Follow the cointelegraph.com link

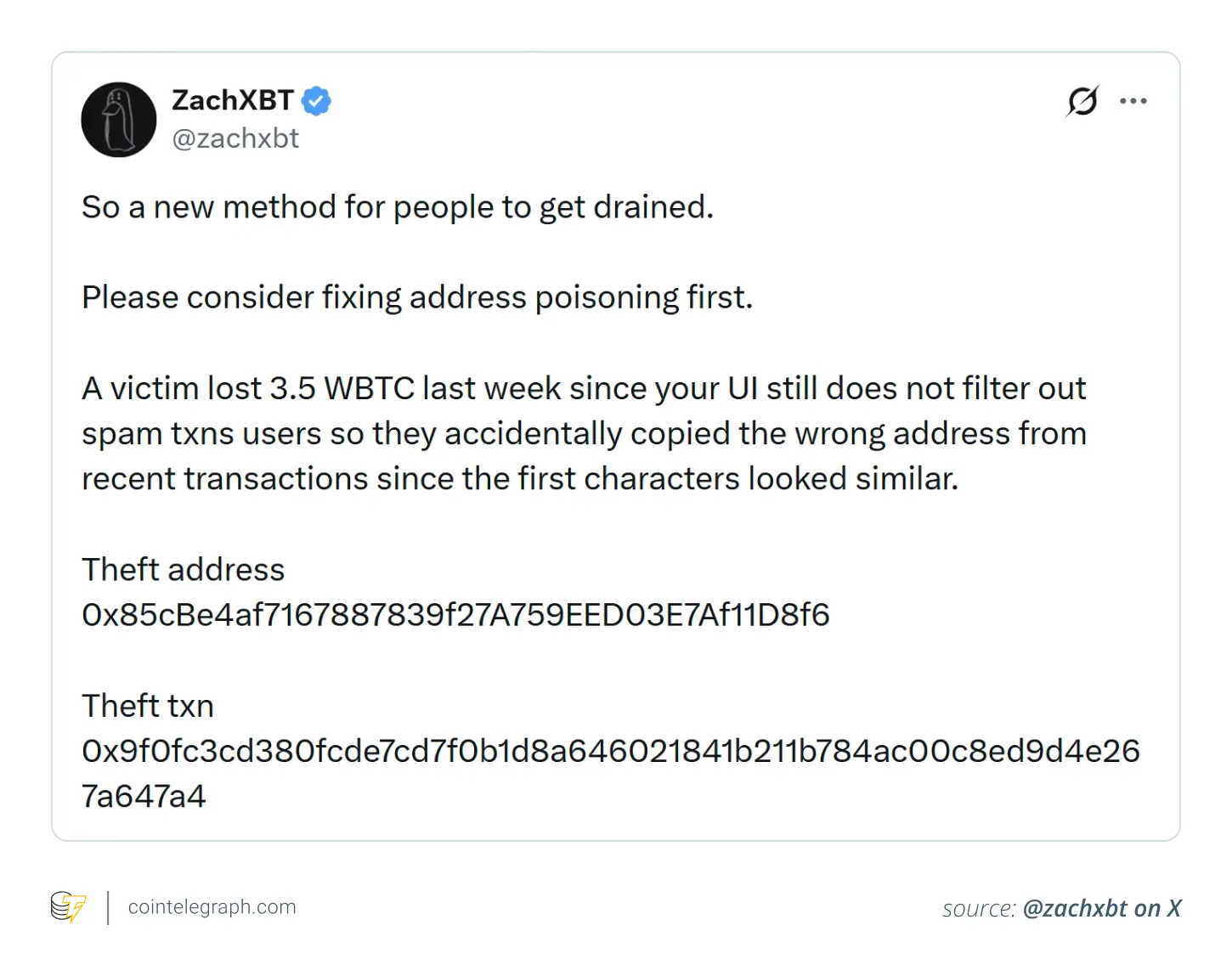211,907
